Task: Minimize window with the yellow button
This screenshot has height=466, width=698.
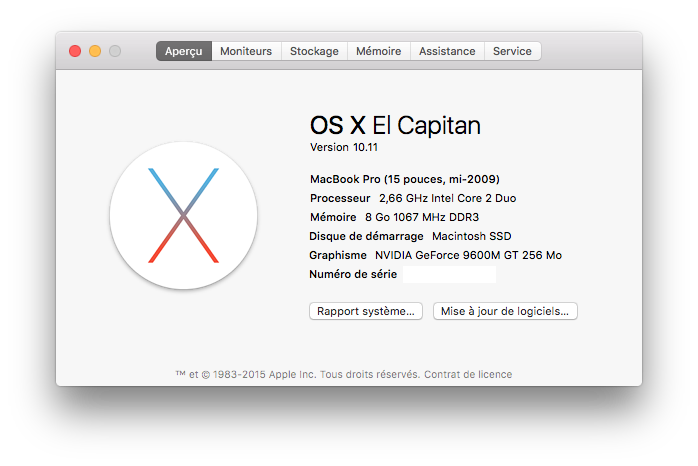Action: pyautogui.click(x=95, y=51)
